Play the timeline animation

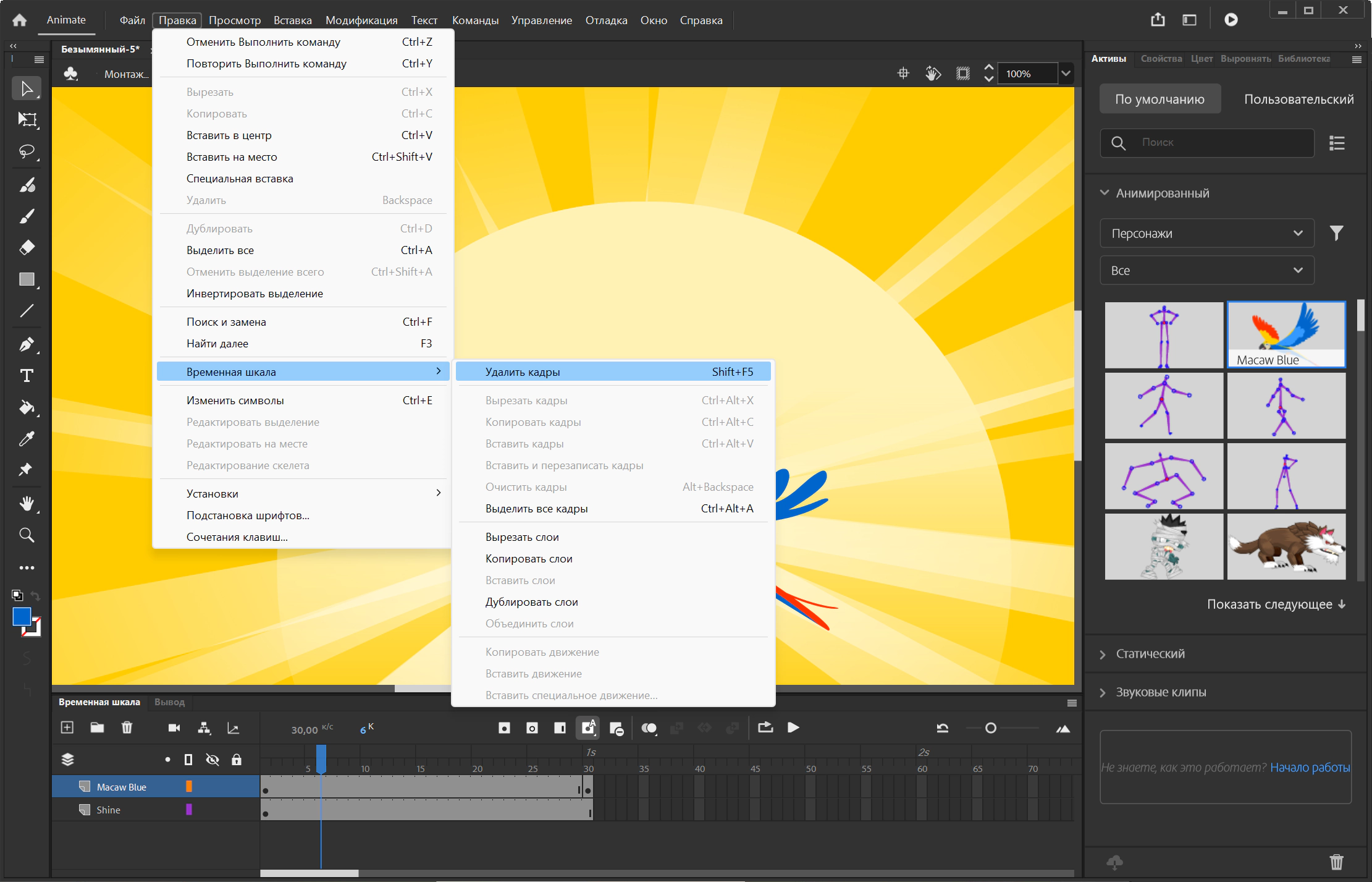coord(793,727)
